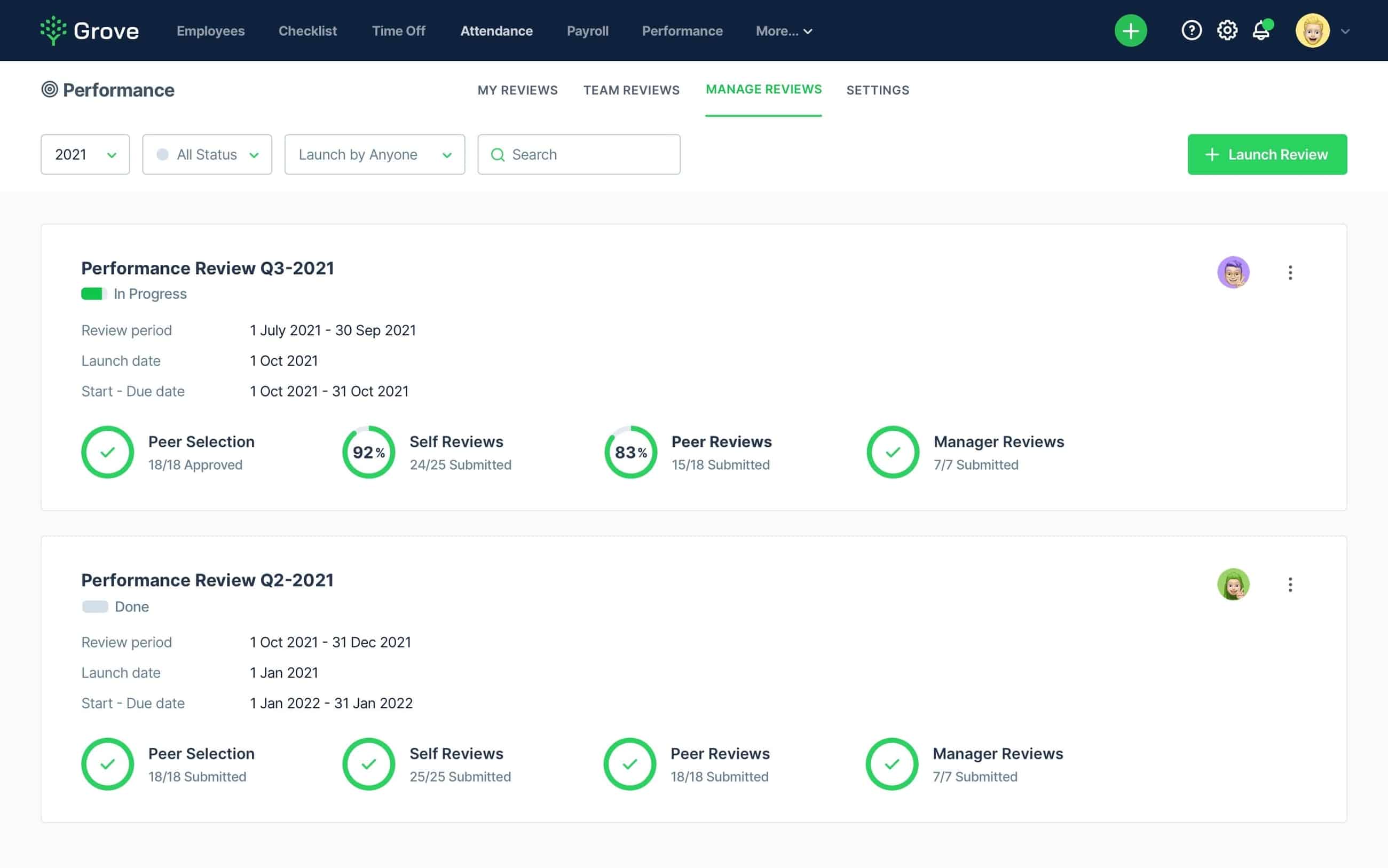Open Settings via the gear icon

1227,30
